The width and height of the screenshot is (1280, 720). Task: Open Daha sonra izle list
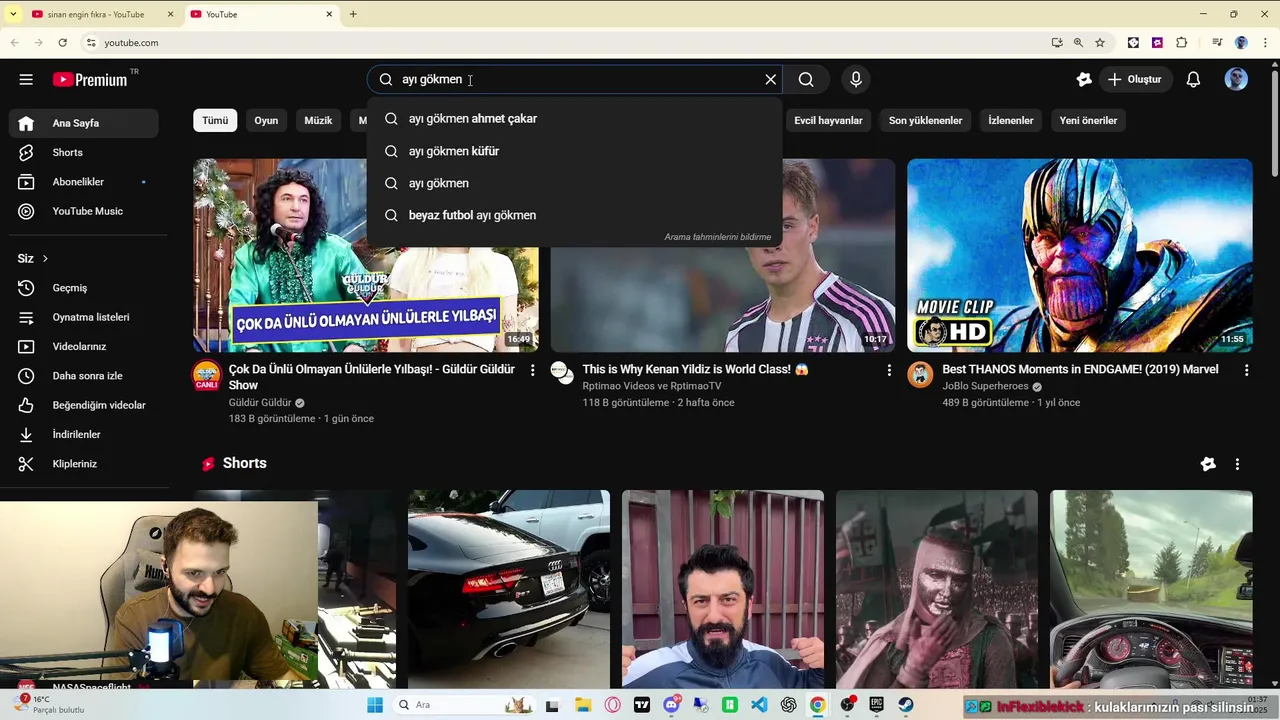click(84, 376)
